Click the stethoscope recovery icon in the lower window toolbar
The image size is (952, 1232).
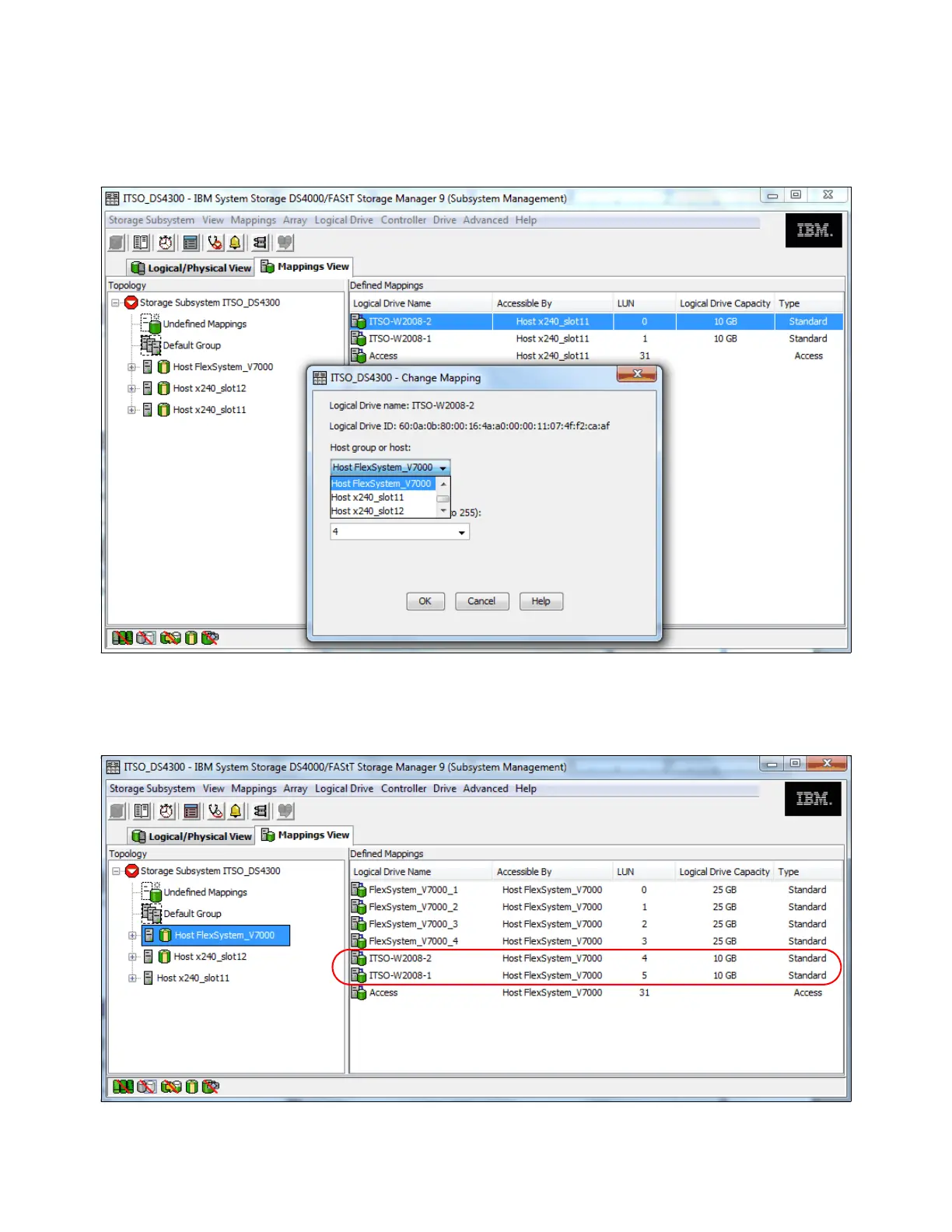coord(215,811)
